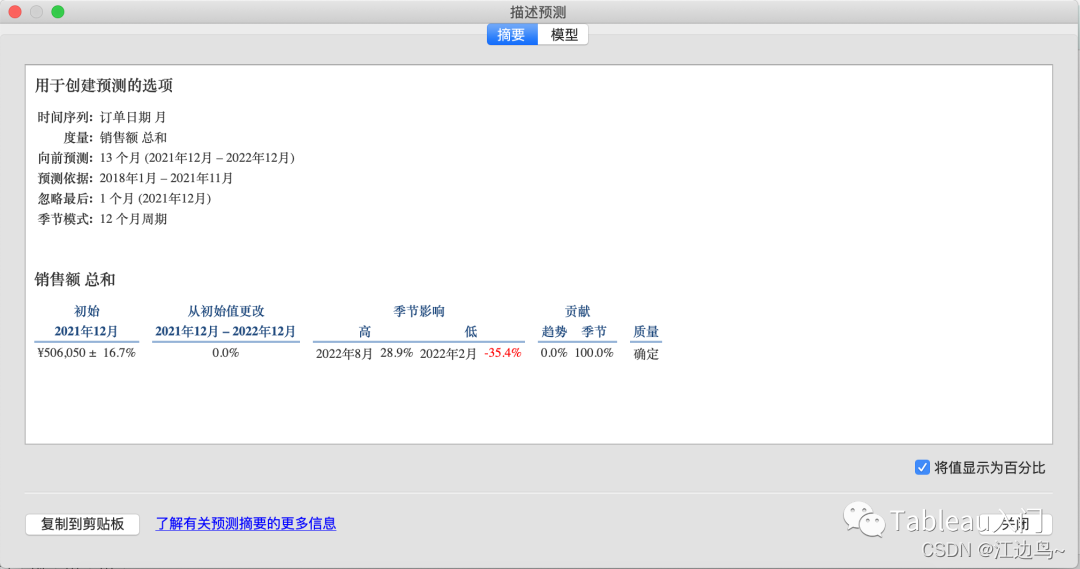Click the 季节 sub-header
The image size is (1080, 569).
594,332
